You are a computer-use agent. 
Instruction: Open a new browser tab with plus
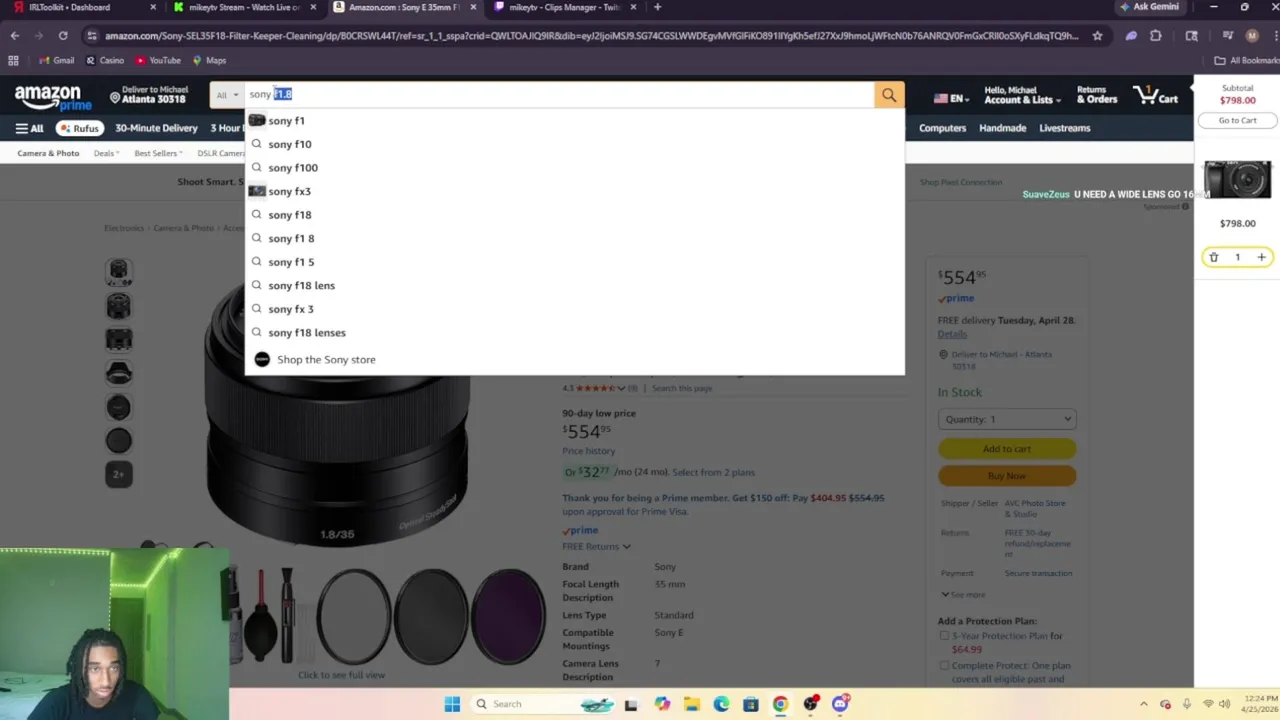pyautogui.click(x=657, y=7)
